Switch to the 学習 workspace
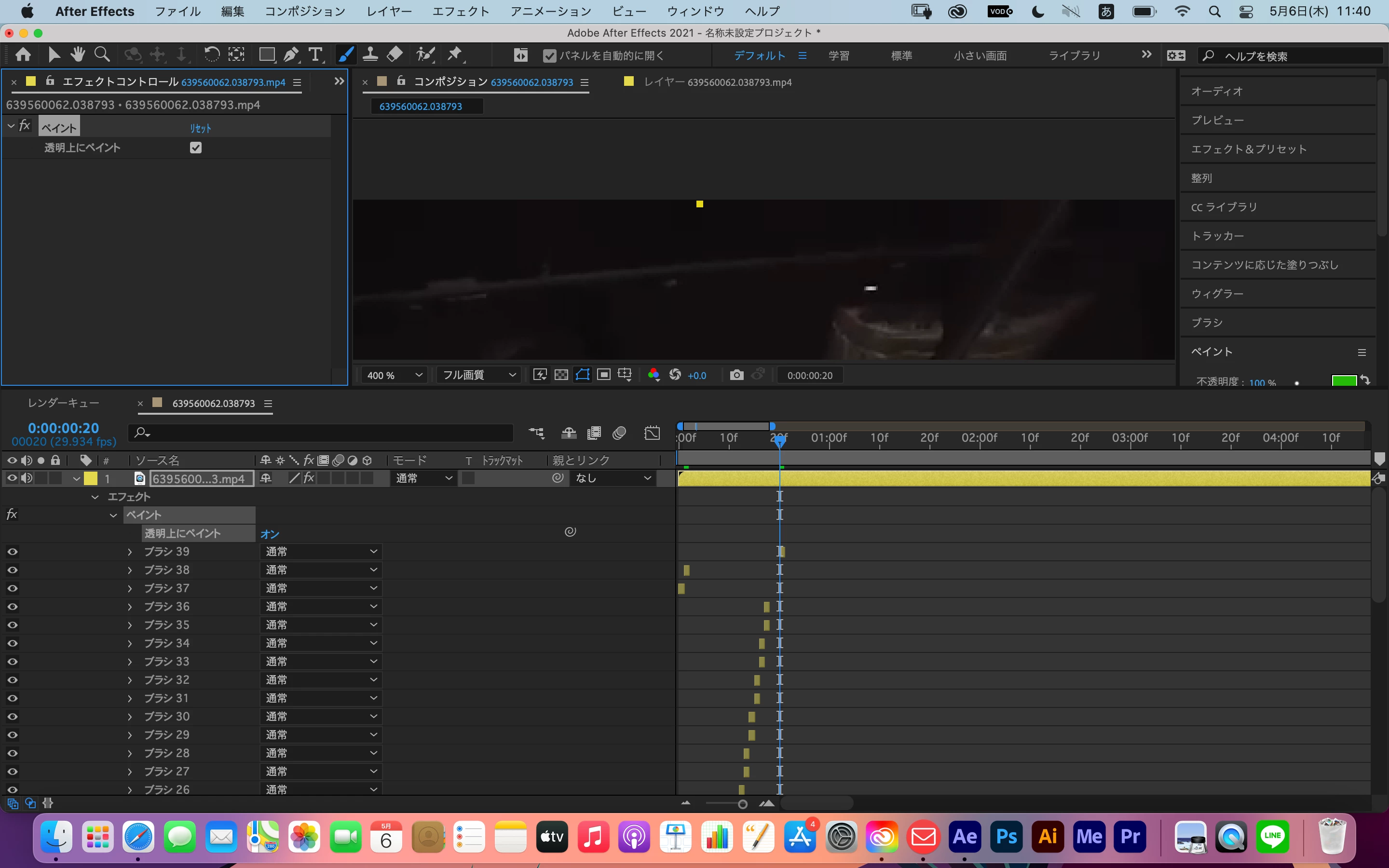This screenshot has height=868, width=1389. 839,55
